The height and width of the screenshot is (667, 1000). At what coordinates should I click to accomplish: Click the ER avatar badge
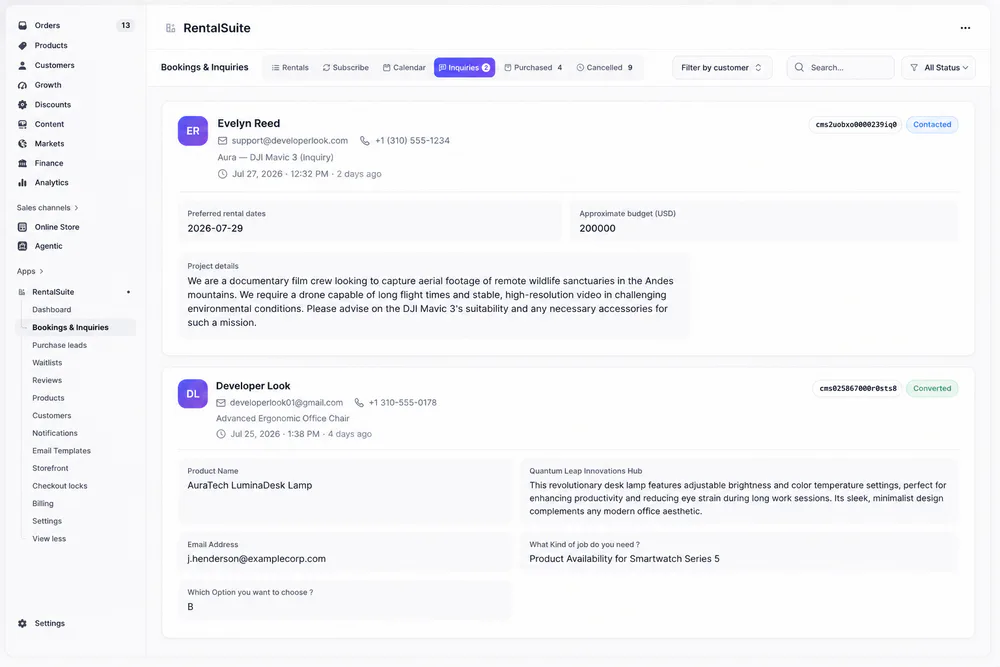[193, 131]
